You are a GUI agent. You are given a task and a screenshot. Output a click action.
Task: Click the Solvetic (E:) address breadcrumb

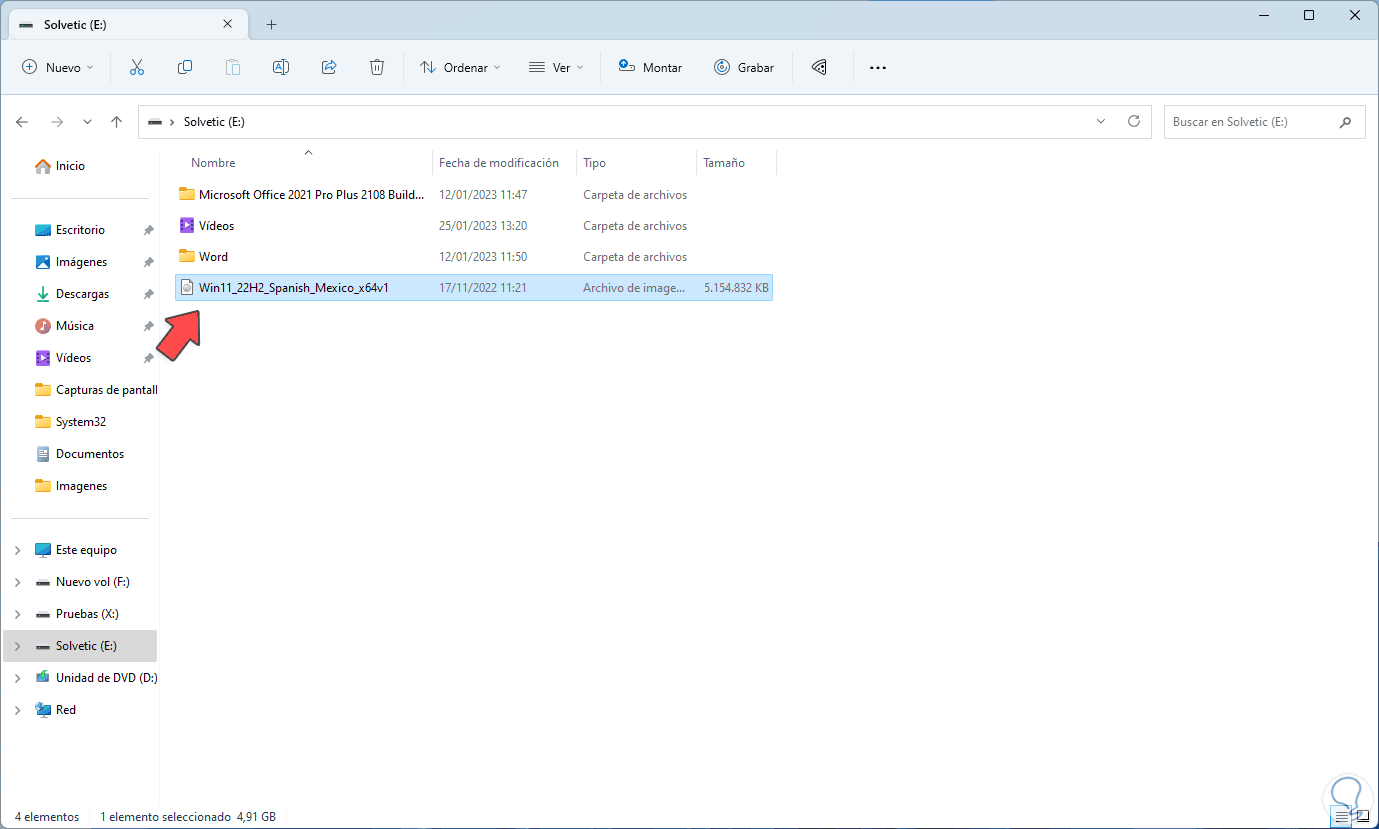(214, 122)
